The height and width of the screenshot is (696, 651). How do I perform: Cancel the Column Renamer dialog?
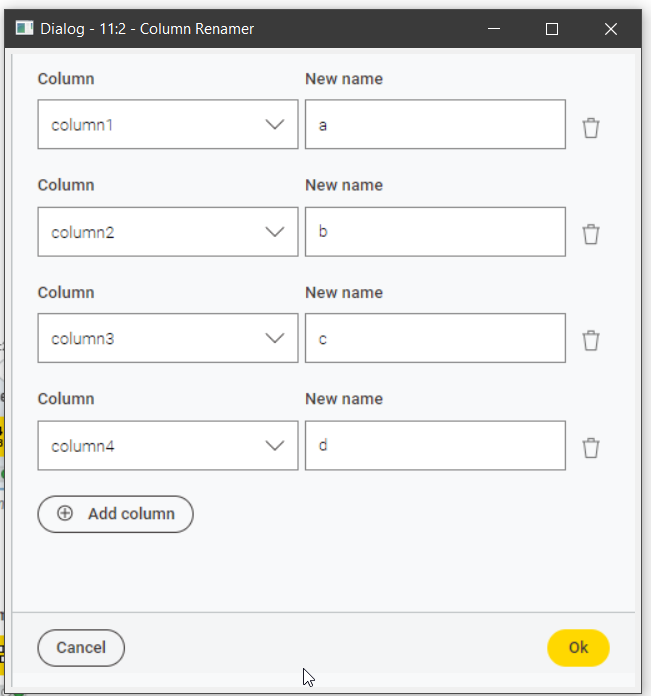point(81,648)
